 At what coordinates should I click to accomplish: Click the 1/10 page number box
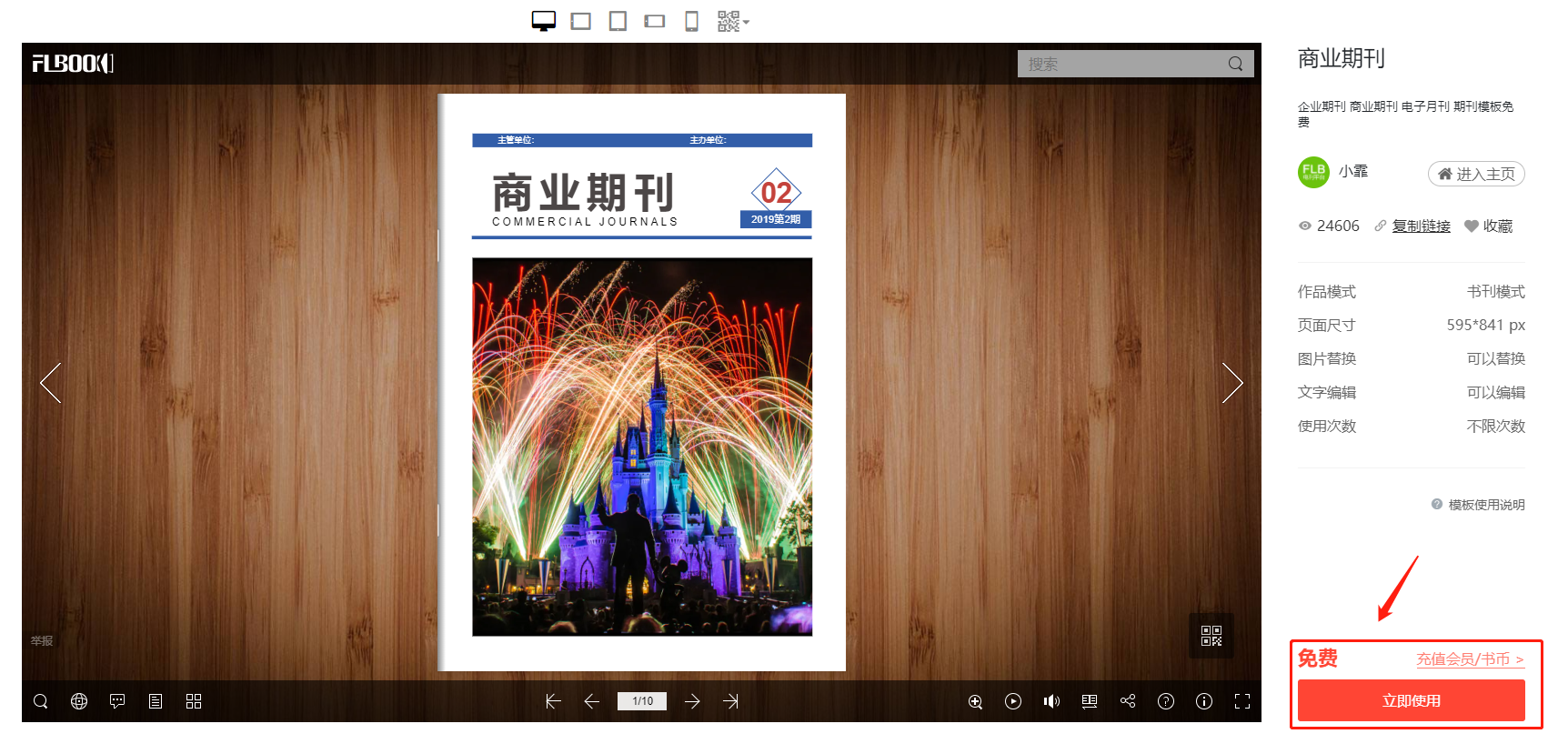click(642, 701)
